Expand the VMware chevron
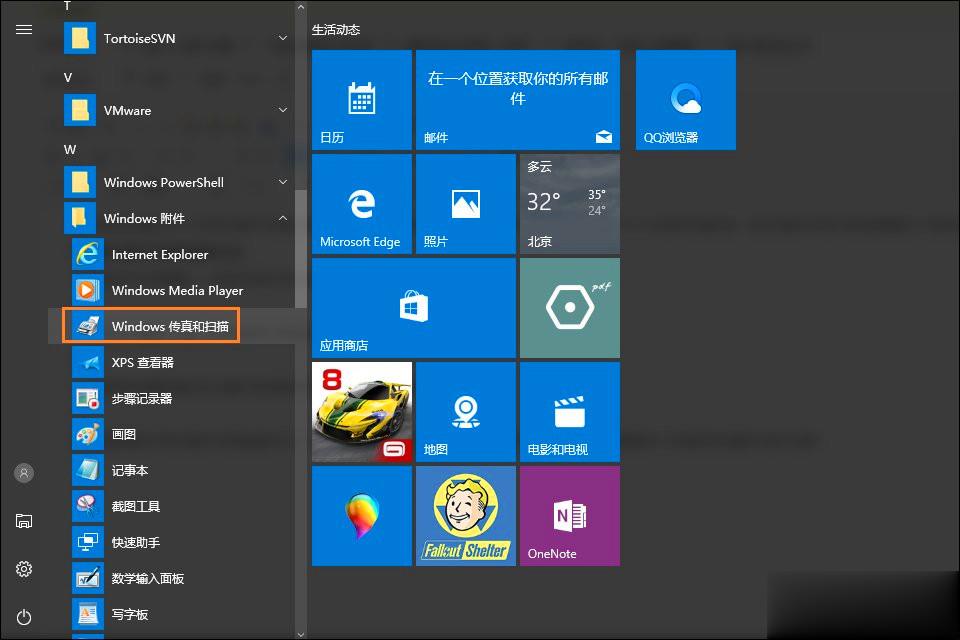This screenshot has height=640, width=960. pyautogui.click(x=283, y=110)
